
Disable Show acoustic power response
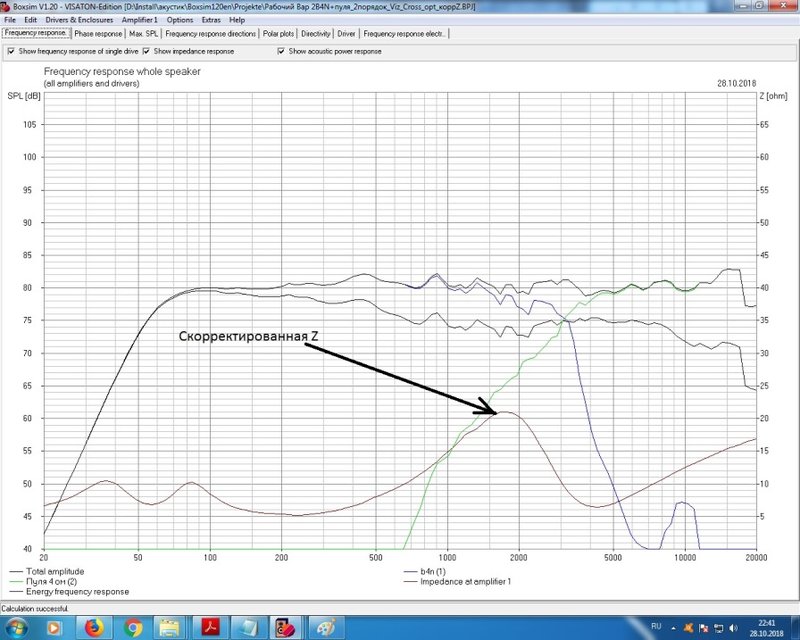click(x=281, y=50)
